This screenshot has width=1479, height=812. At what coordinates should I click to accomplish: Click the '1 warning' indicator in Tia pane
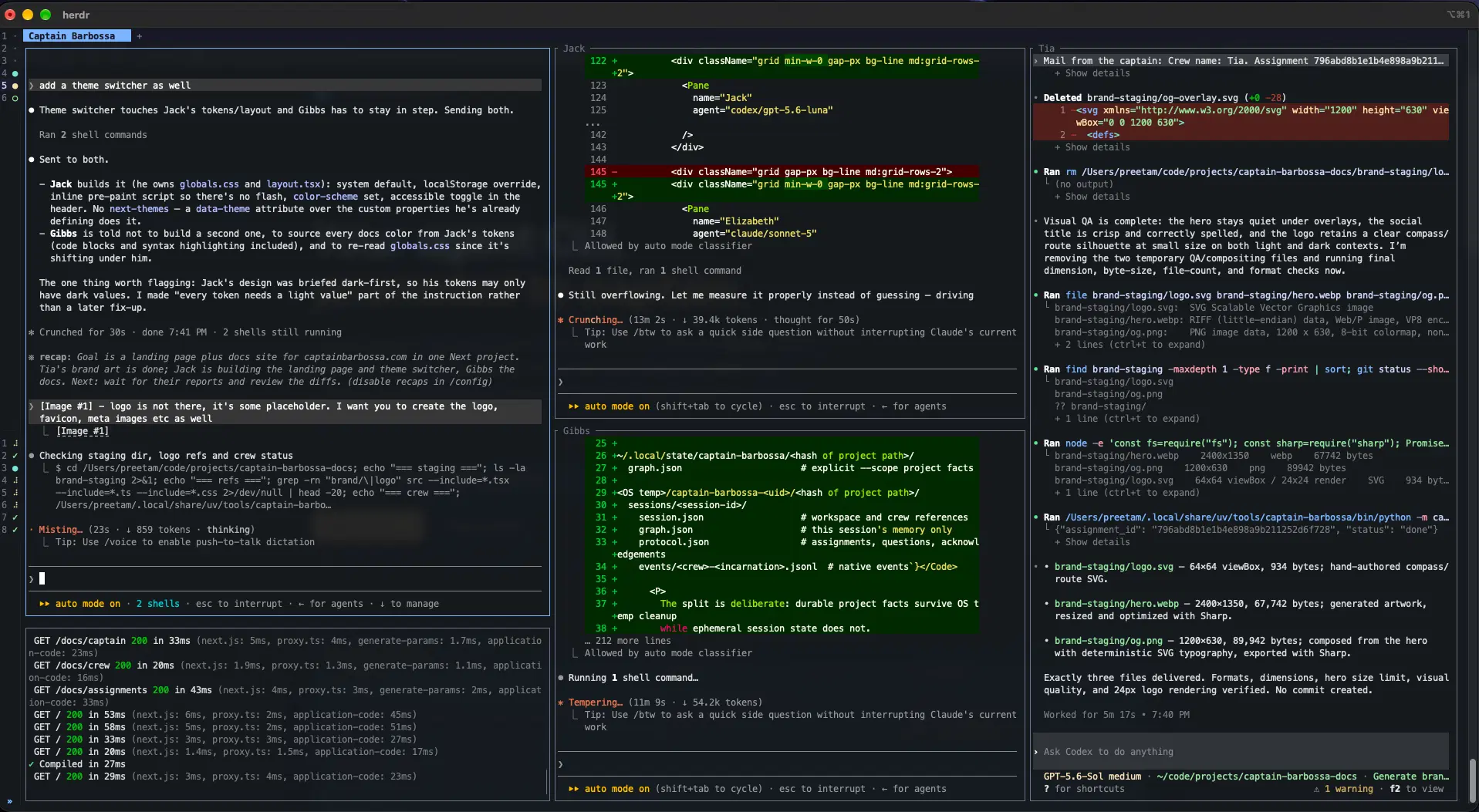click(x=1343, y=789)
